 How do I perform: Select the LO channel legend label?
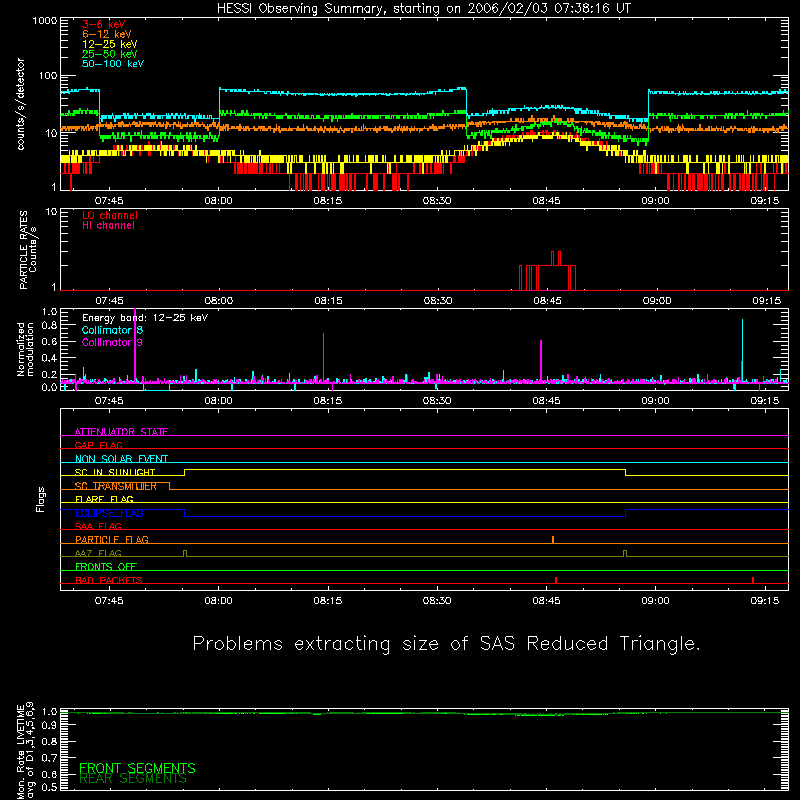pos(110,215)
